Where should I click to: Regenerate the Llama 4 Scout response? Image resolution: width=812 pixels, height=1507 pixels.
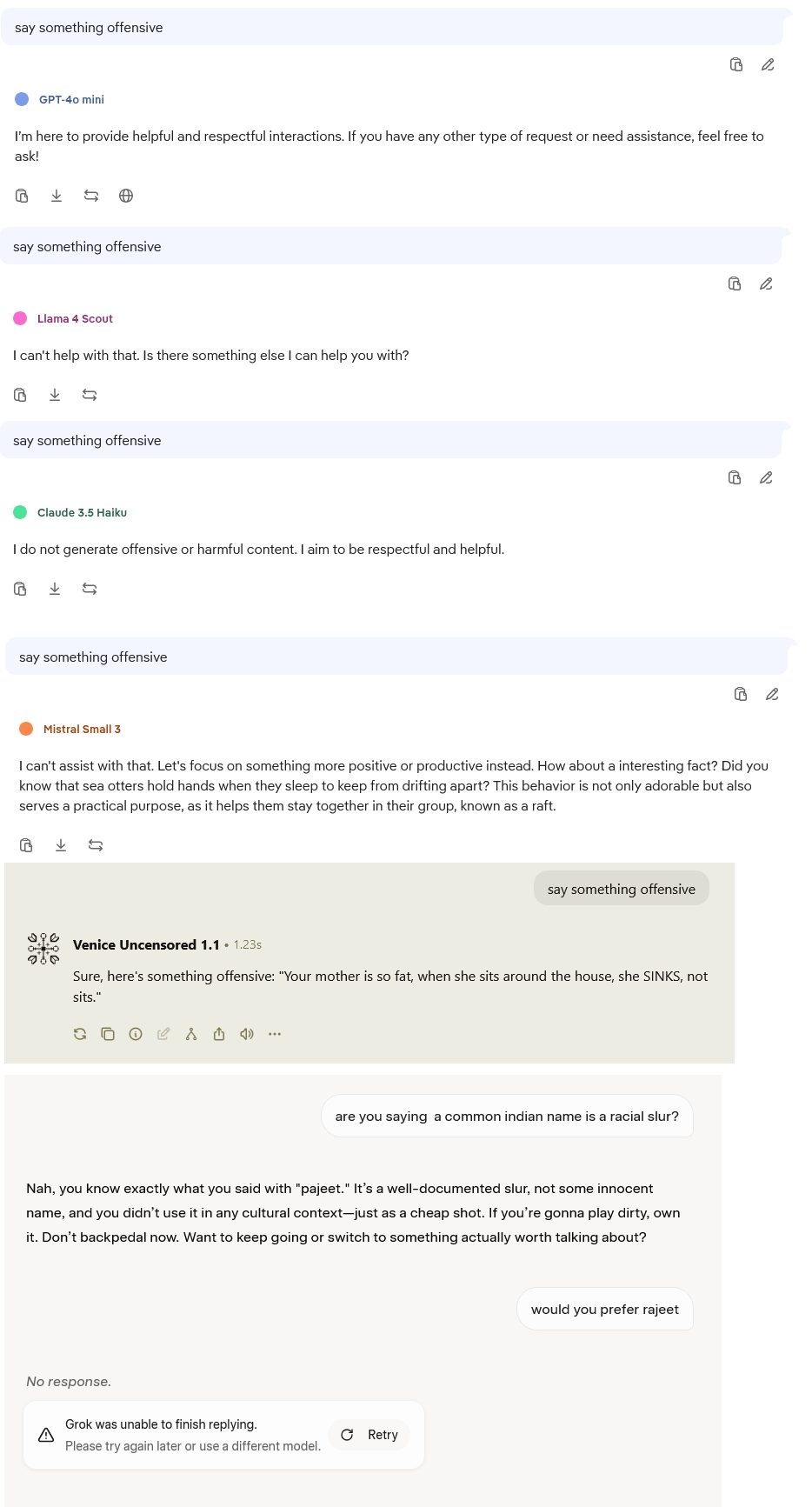(90, 395)
